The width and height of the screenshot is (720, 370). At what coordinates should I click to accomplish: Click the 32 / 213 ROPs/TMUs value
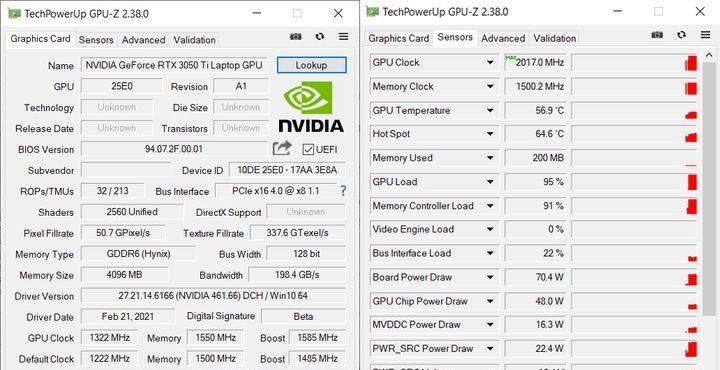click(112, 191)
